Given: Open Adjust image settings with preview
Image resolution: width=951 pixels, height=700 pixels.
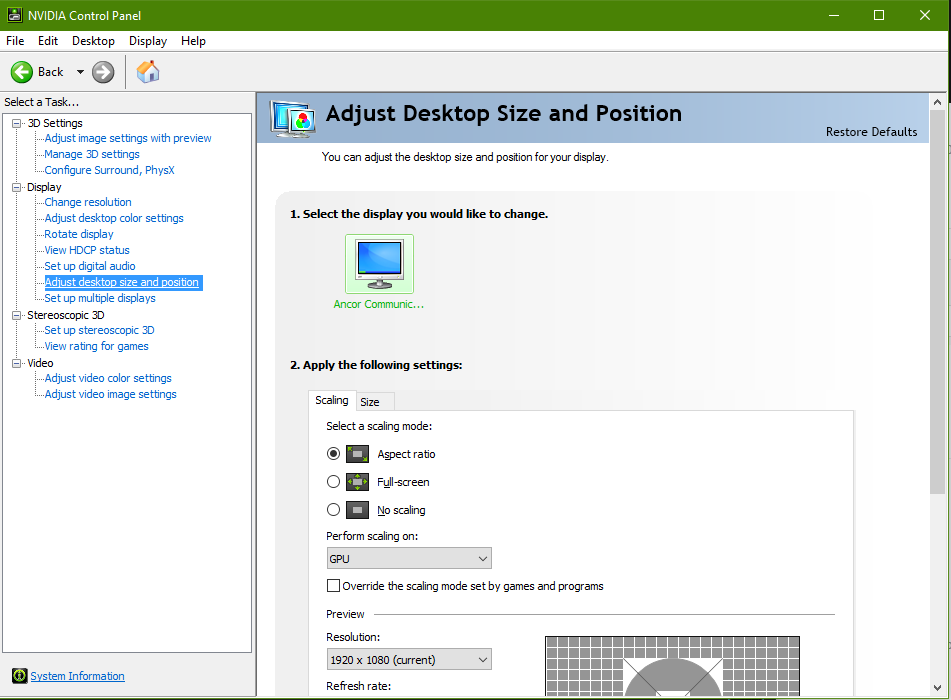Looking at the screenshot, I should pyautogui.click(x=128, y=138).
